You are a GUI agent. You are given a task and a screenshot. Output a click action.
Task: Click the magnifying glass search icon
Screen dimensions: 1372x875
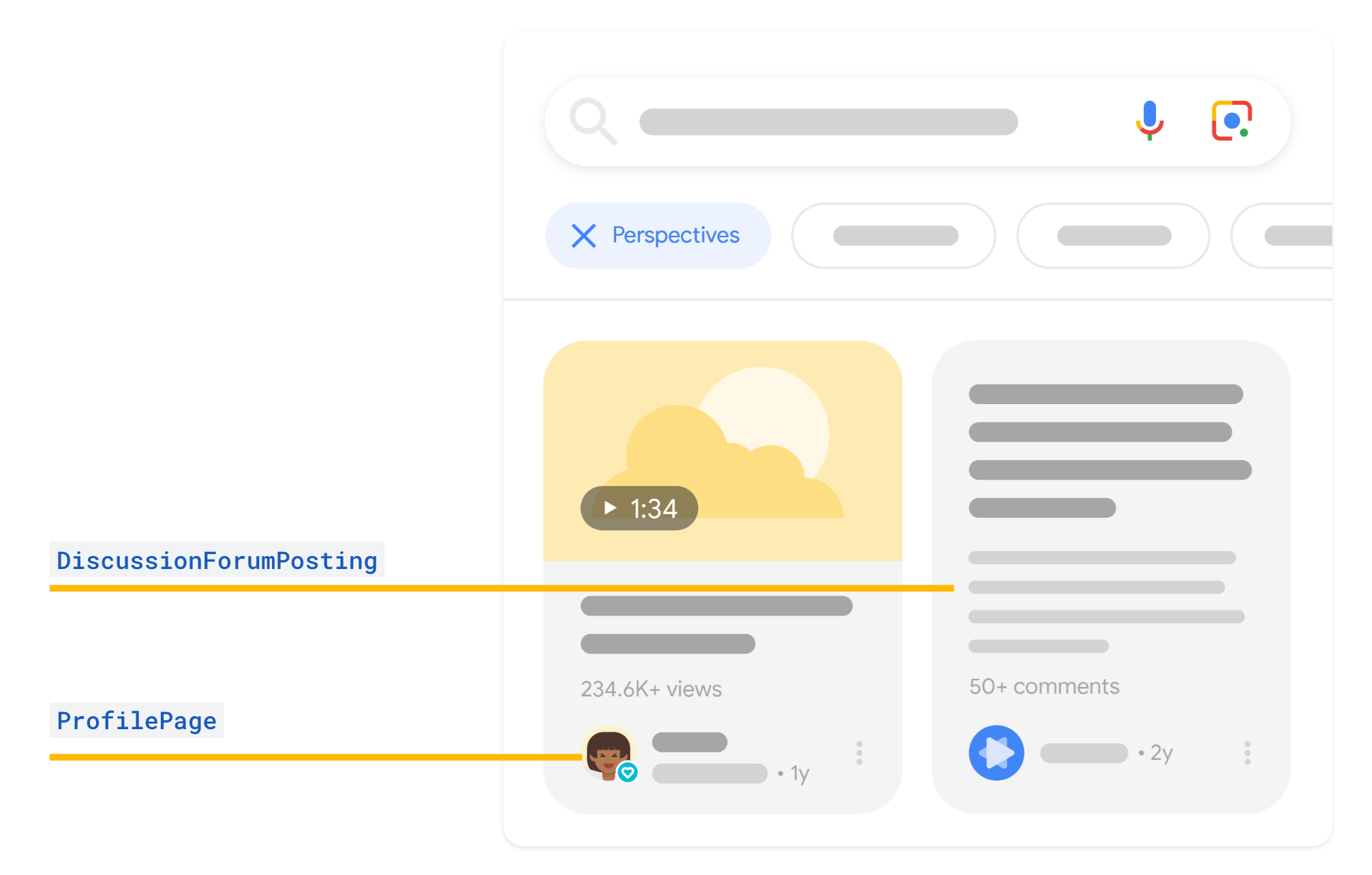(x=594, y=121)
